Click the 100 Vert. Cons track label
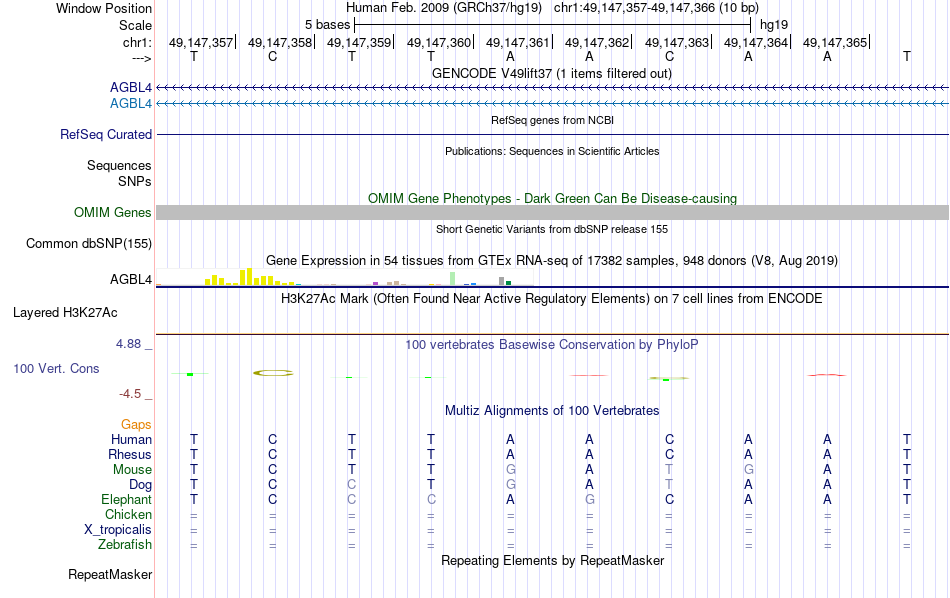Viewport: 950px width, 598px height. [56, 368]
